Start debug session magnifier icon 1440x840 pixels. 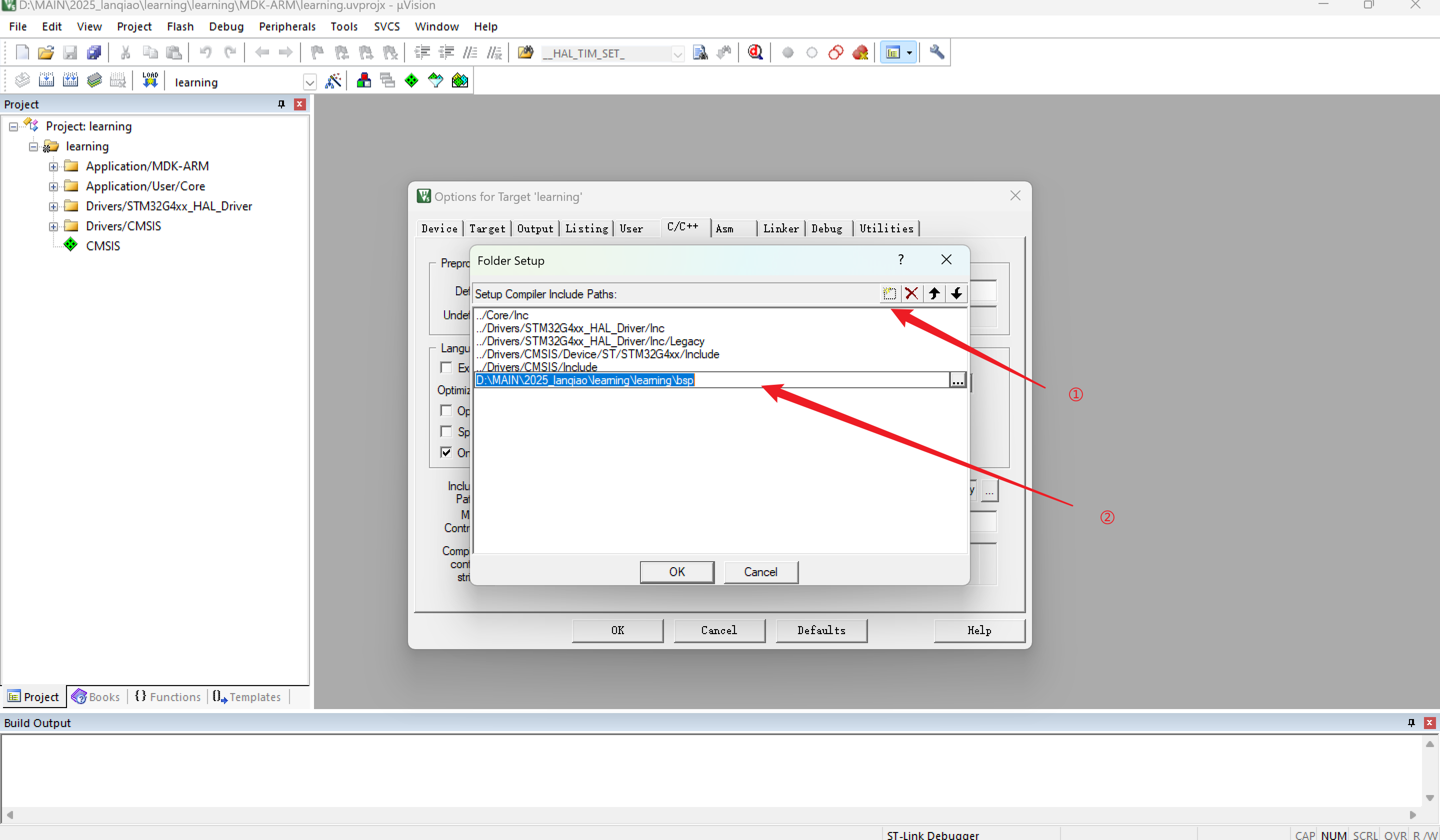click(755, 52)
